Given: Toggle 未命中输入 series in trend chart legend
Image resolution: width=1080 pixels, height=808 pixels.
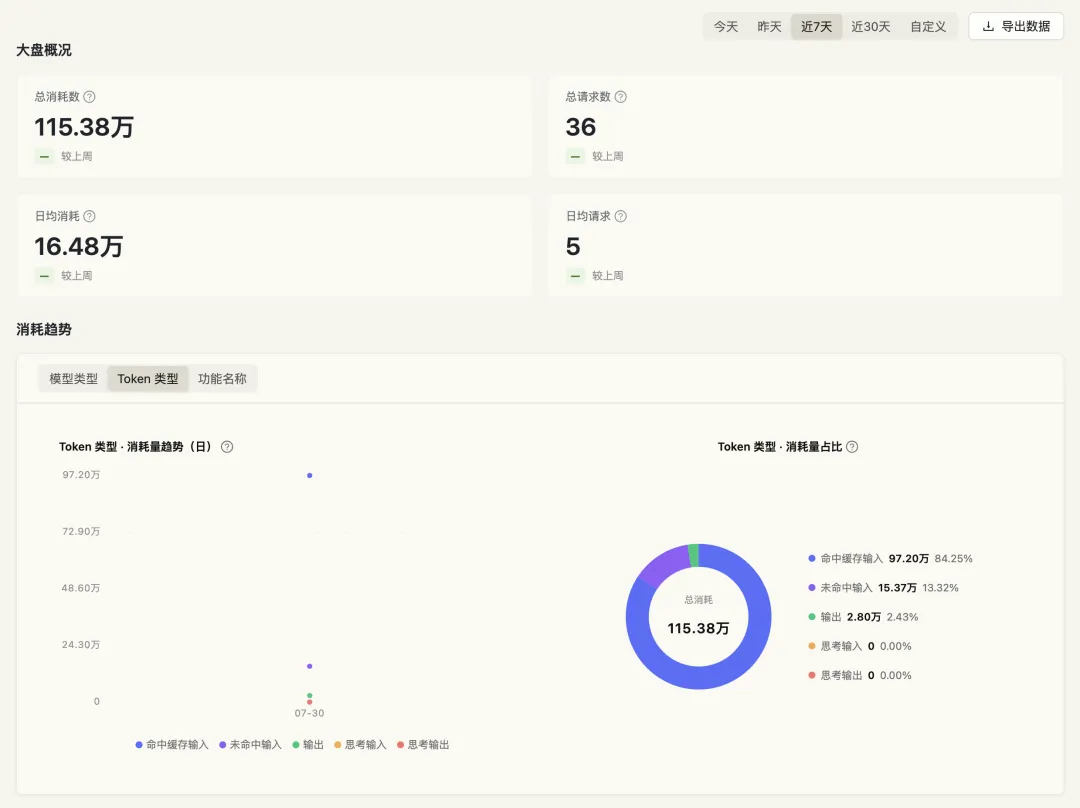Looking at the screenshot, I should coord(251,745).
